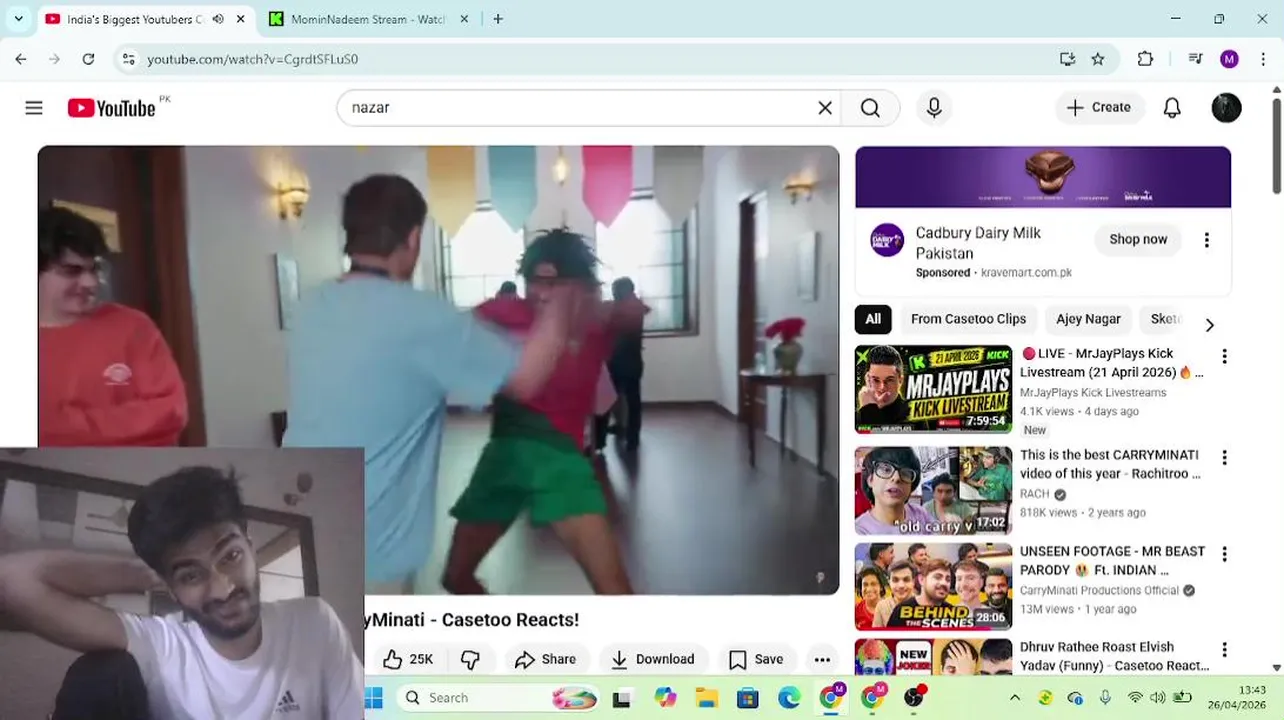Click the Download button
This screenshot has width=1284, height=720.
[x=652, y=659]
